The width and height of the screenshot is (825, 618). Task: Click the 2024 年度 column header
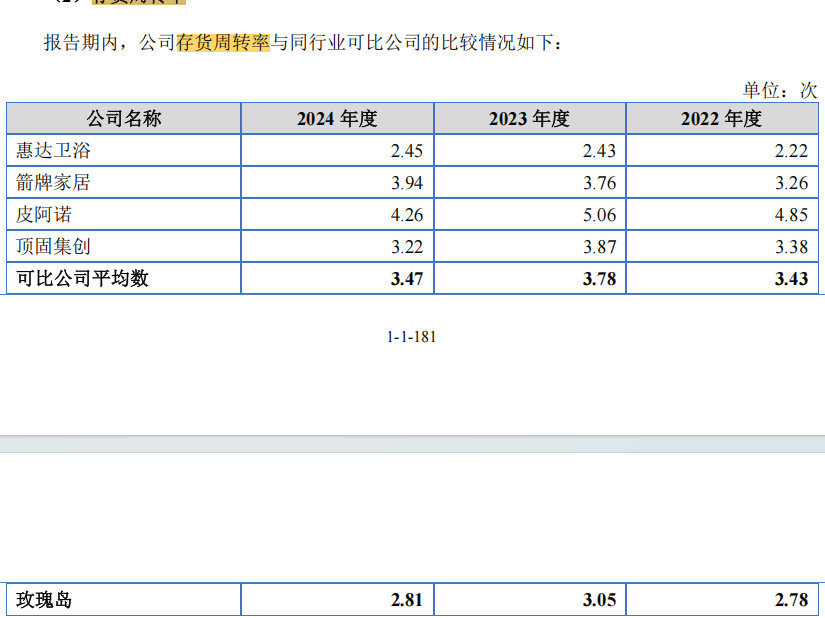[337, 119]
